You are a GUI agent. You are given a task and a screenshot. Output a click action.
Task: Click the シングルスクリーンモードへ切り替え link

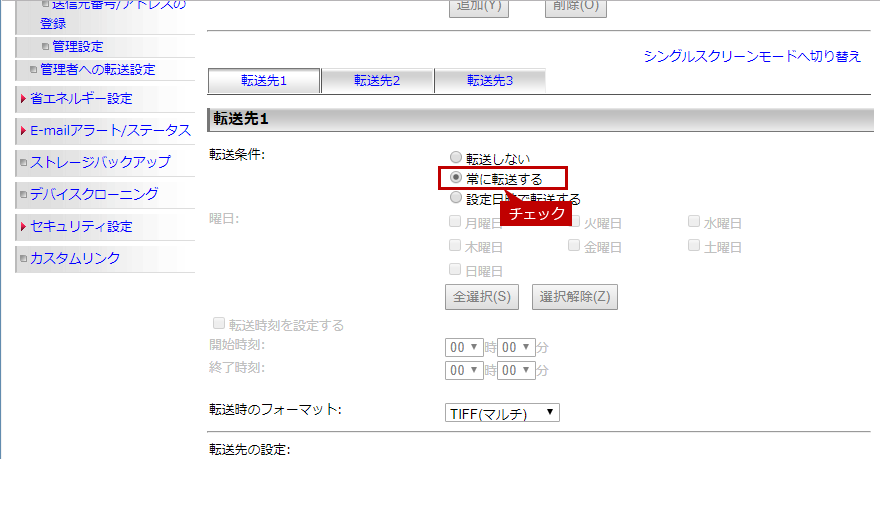[752, 56]
